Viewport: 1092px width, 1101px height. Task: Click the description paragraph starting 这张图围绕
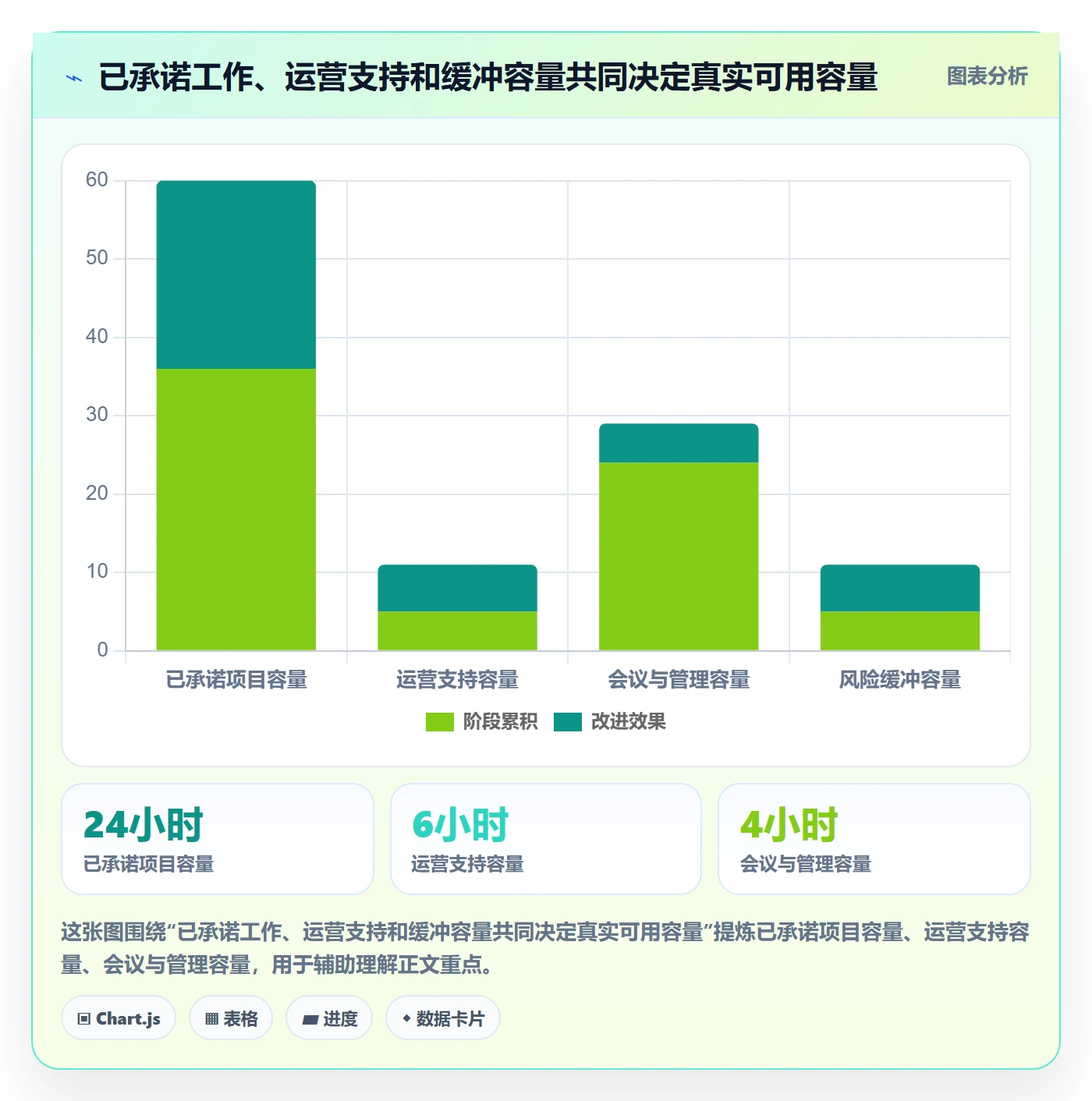tap(545, 948)
